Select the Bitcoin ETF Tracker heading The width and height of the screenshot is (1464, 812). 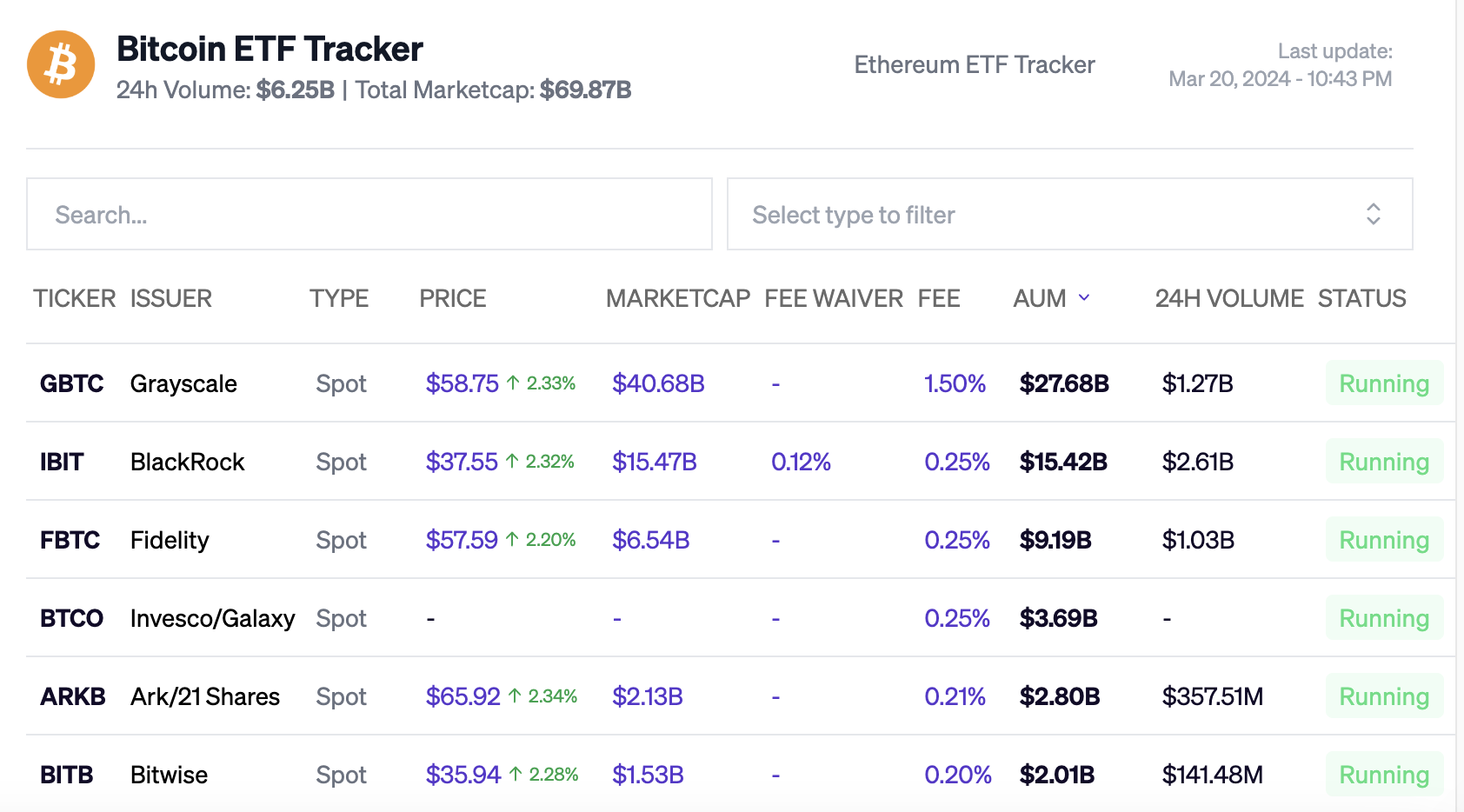click(270, 50)
